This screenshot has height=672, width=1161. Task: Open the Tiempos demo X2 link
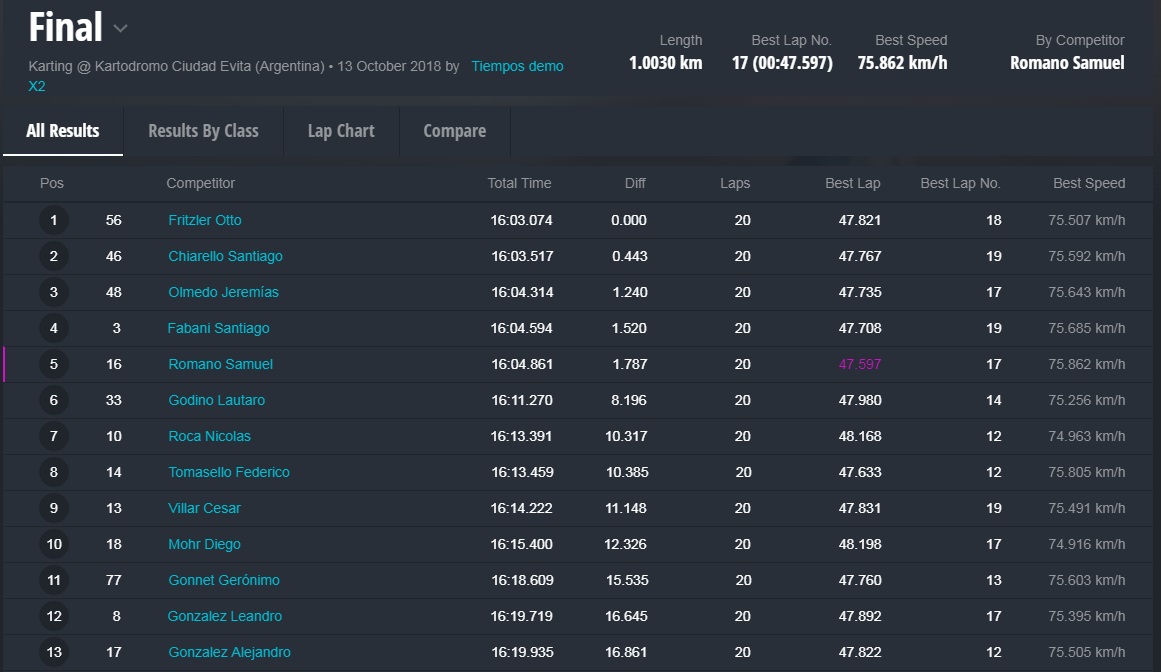(517, 66)
